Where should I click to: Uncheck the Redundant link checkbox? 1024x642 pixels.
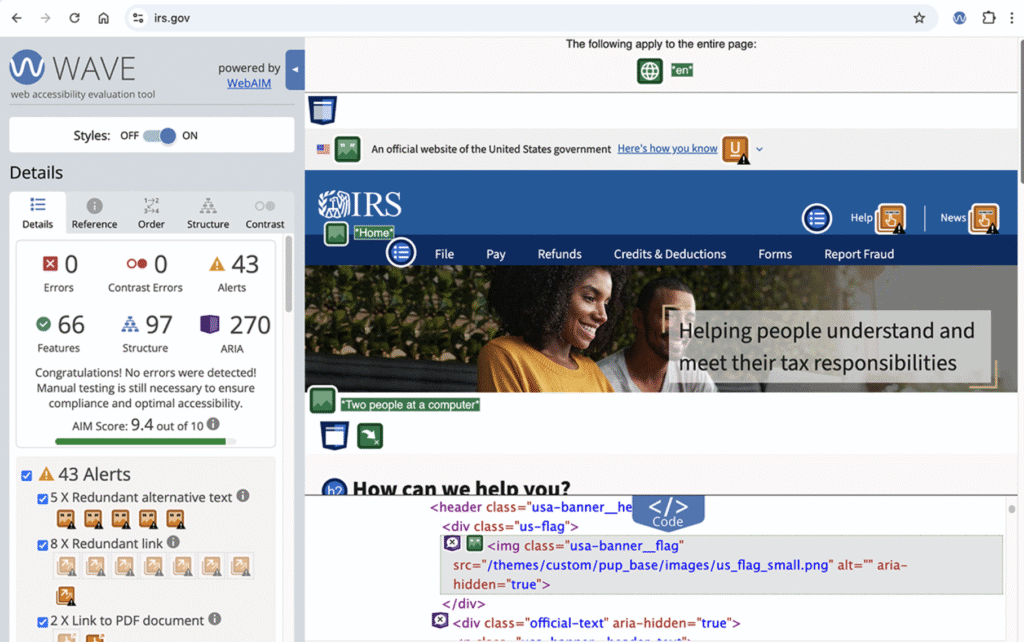(x=42, y=545)
